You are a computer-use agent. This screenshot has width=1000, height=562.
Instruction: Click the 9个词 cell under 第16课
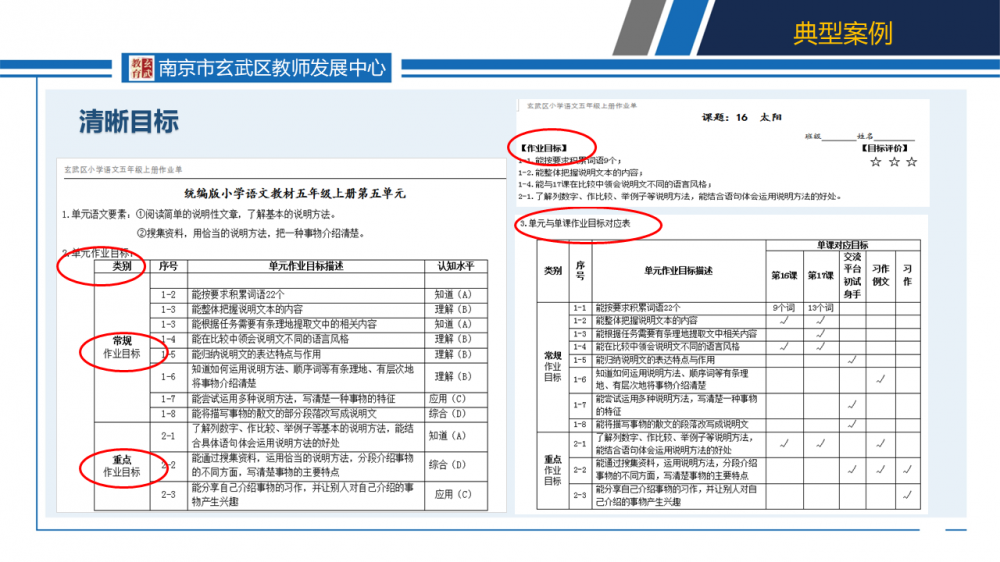[783, 308]
